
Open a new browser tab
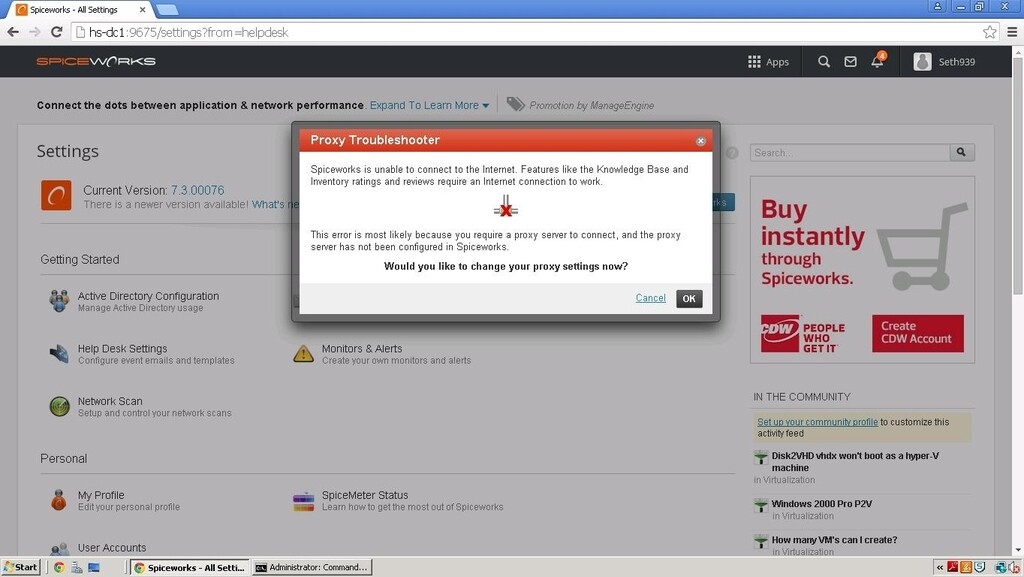167,10
